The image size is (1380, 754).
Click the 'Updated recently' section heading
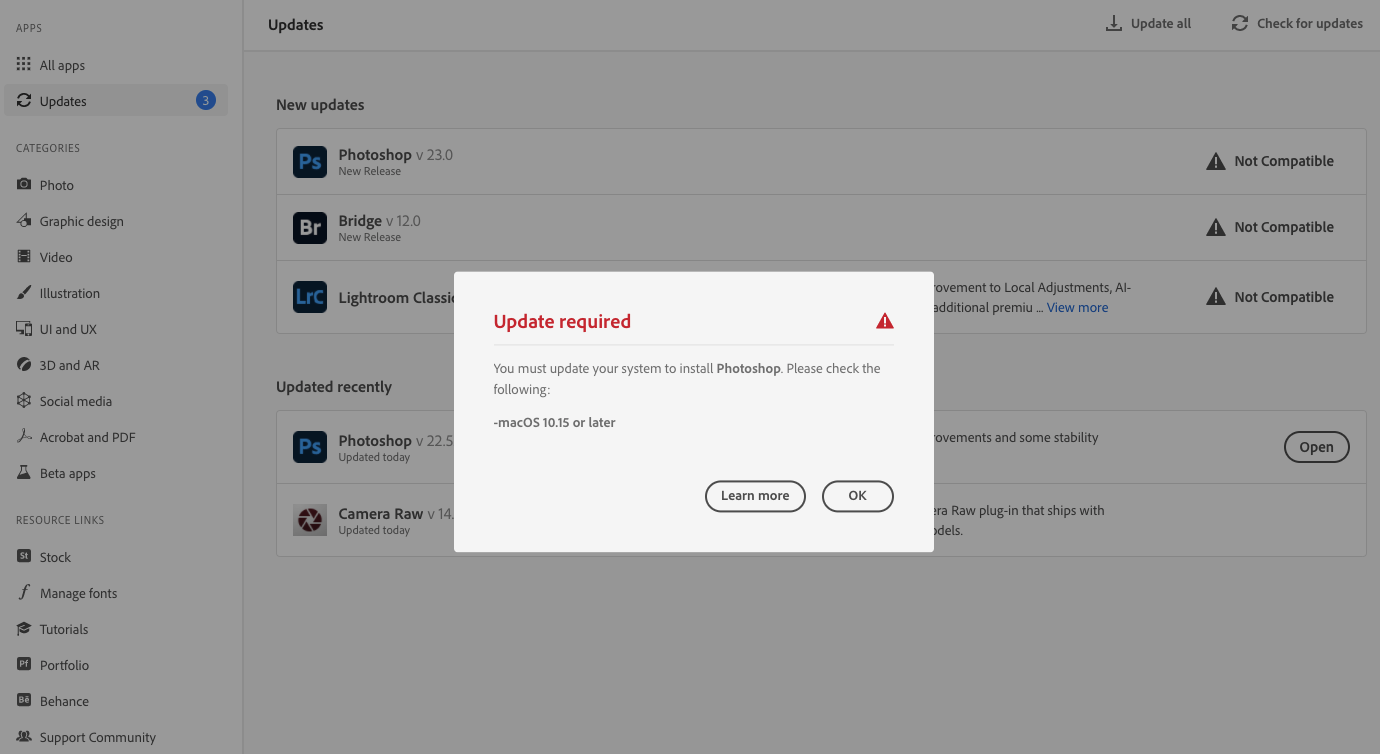(334, 387)
